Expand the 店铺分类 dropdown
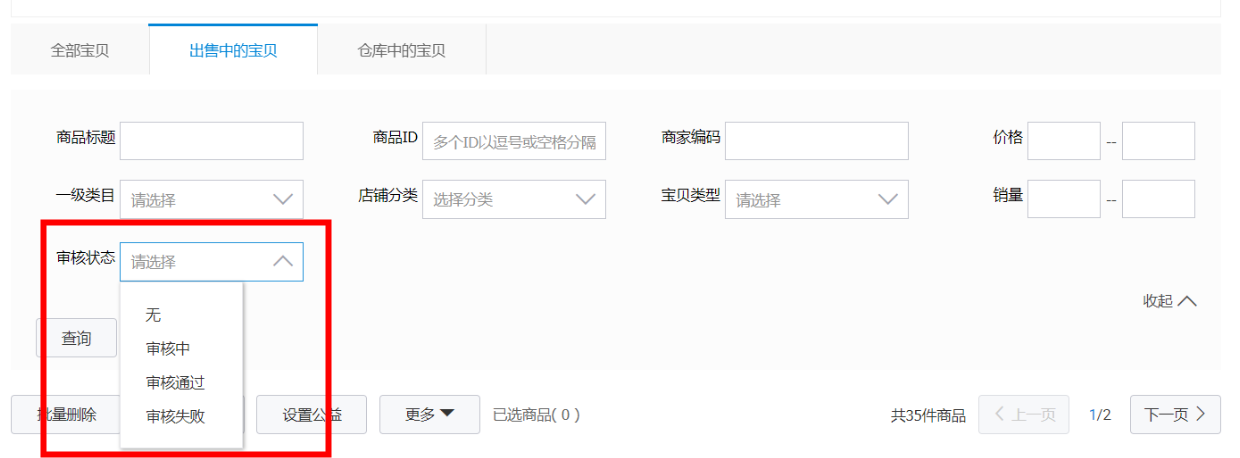This screenshot has width=1240, height=458. [x=514, y=199]
